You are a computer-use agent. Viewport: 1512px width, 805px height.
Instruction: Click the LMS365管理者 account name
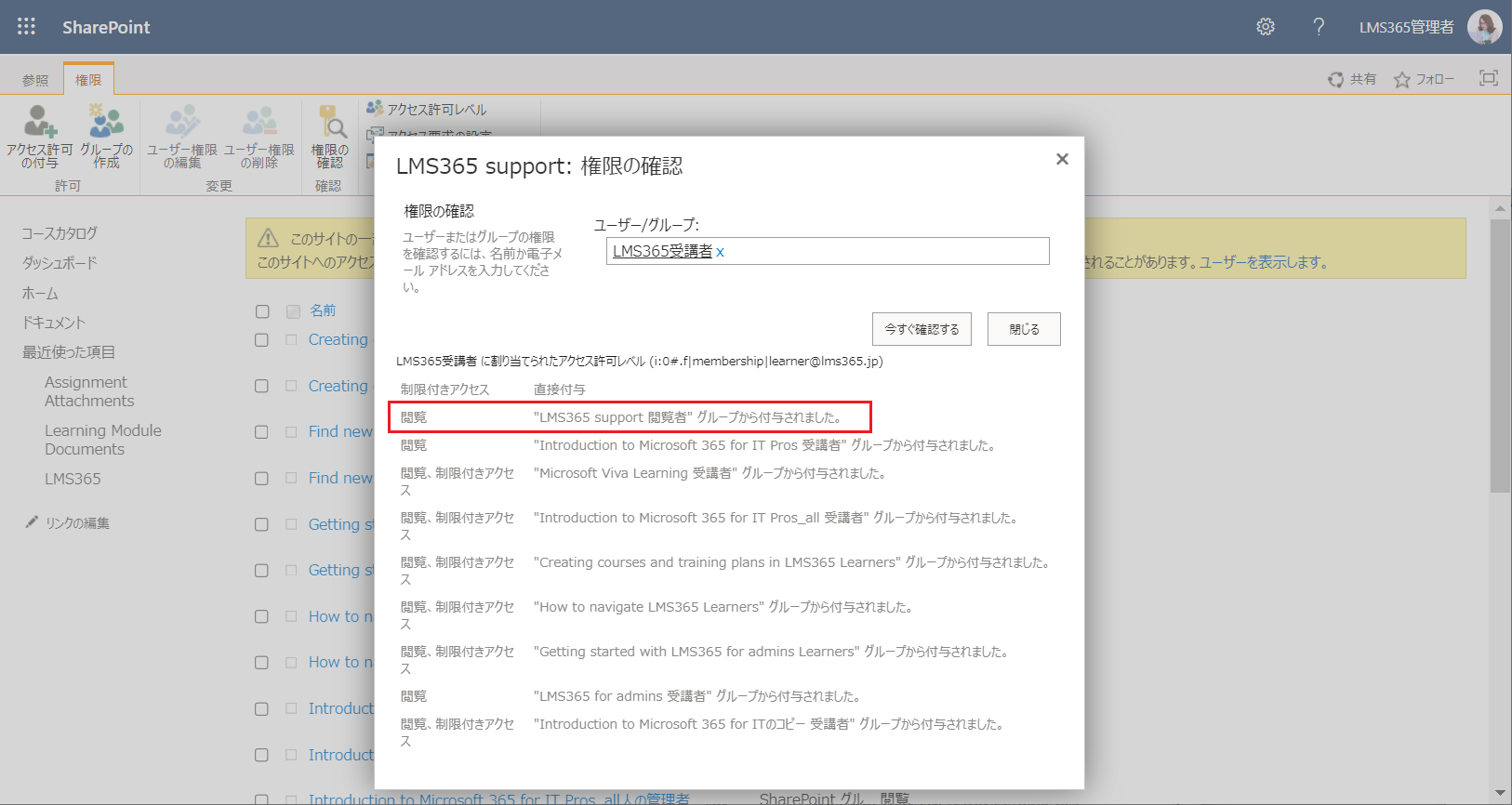click(1406, 27)
